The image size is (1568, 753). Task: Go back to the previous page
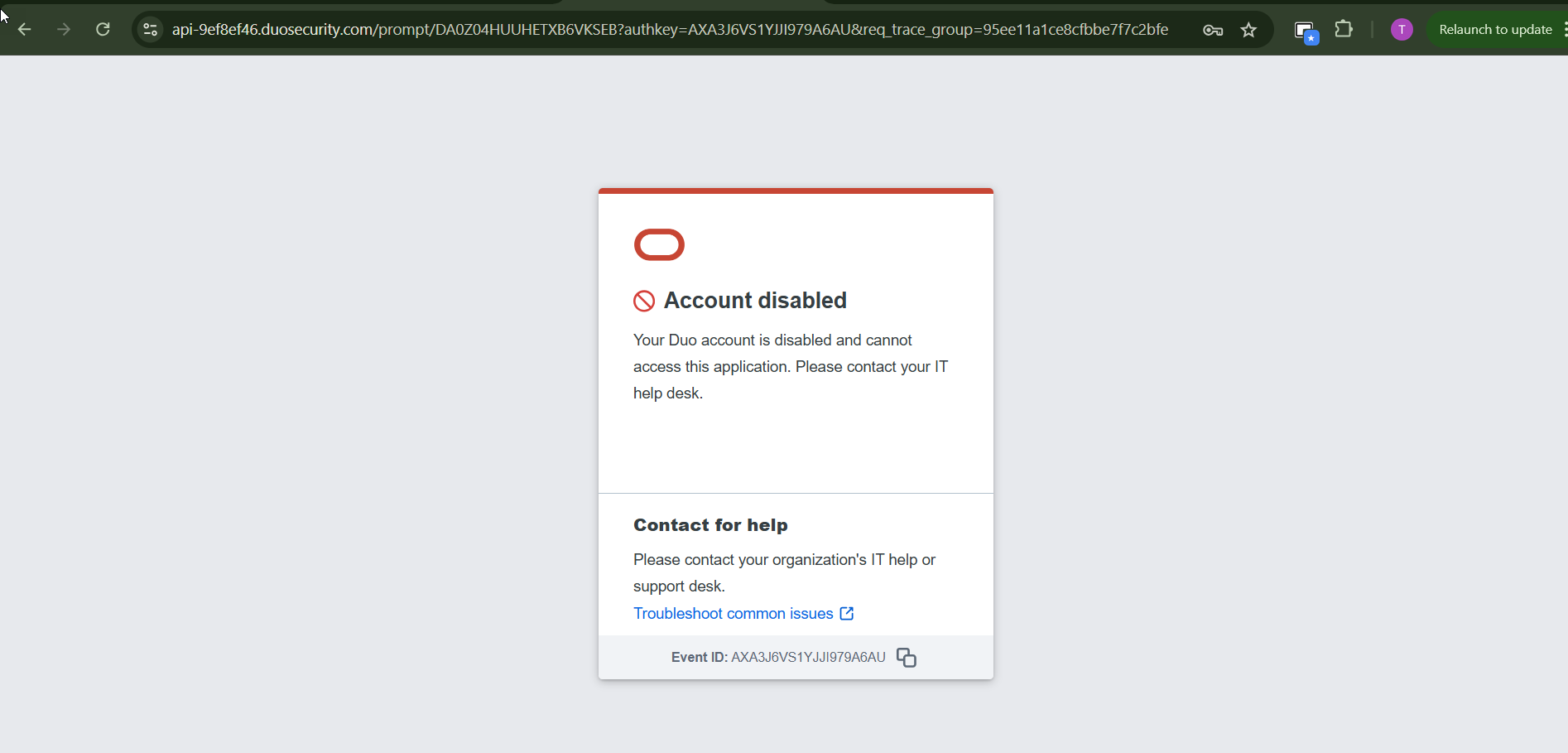pyautogui.click(x=25, y=30)
